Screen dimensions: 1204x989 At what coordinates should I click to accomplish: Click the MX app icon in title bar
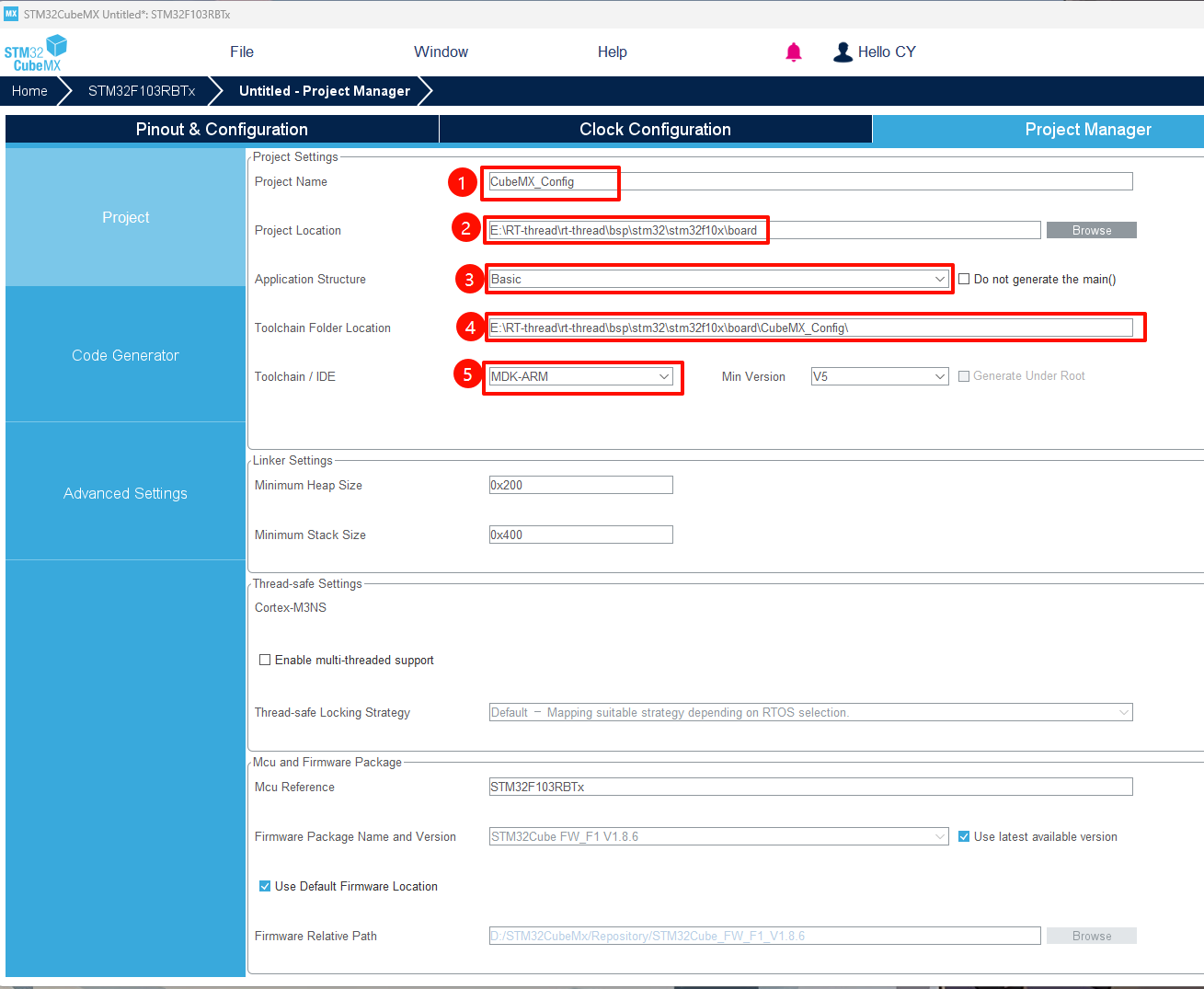click(11, 14)
